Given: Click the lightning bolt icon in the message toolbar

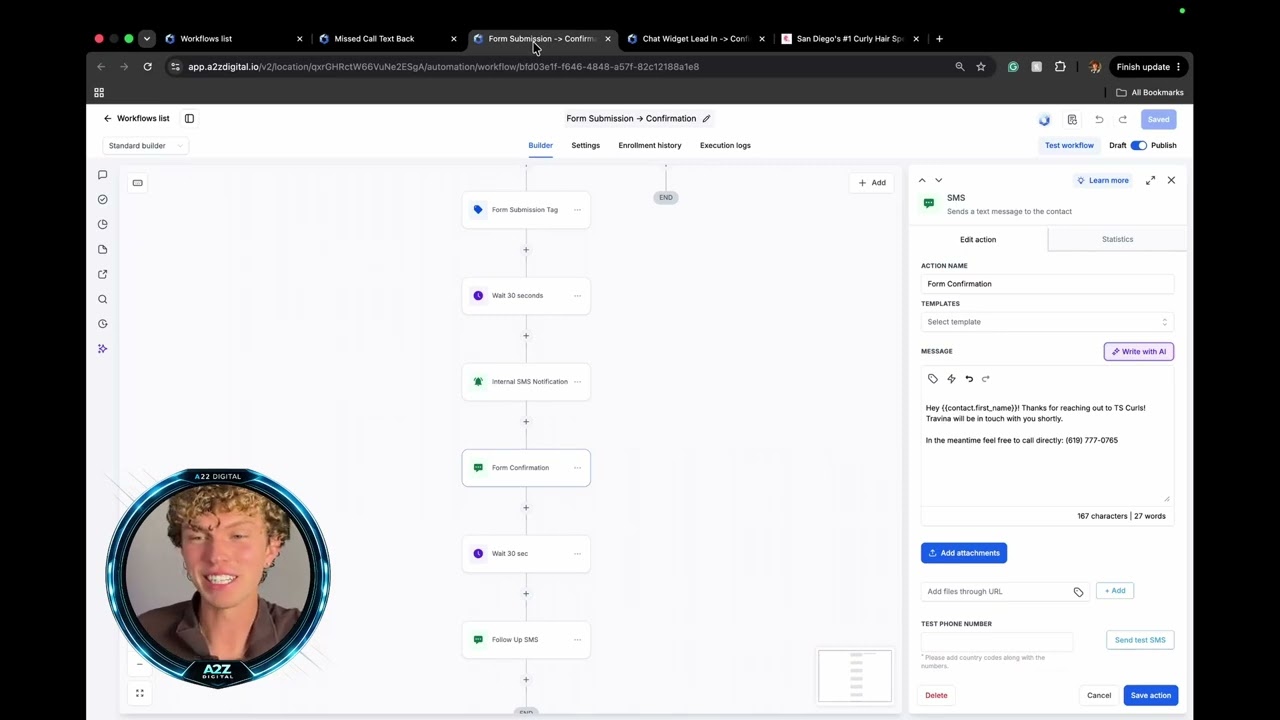Looking at the screenshot, I should 951,379.
